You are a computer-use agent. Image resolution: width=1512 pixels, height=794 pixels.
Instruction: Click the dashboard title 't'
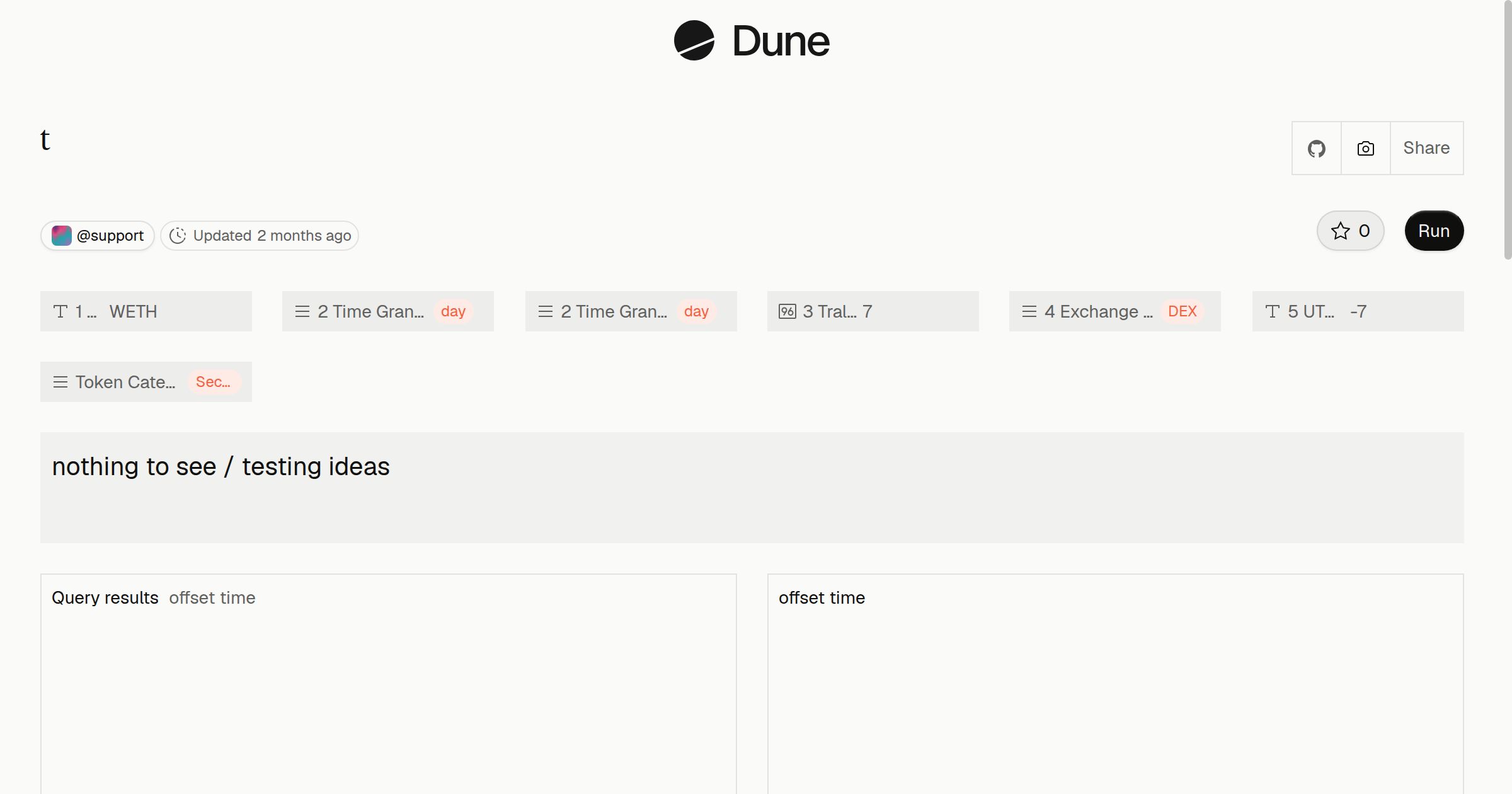[x=45, y=139]
